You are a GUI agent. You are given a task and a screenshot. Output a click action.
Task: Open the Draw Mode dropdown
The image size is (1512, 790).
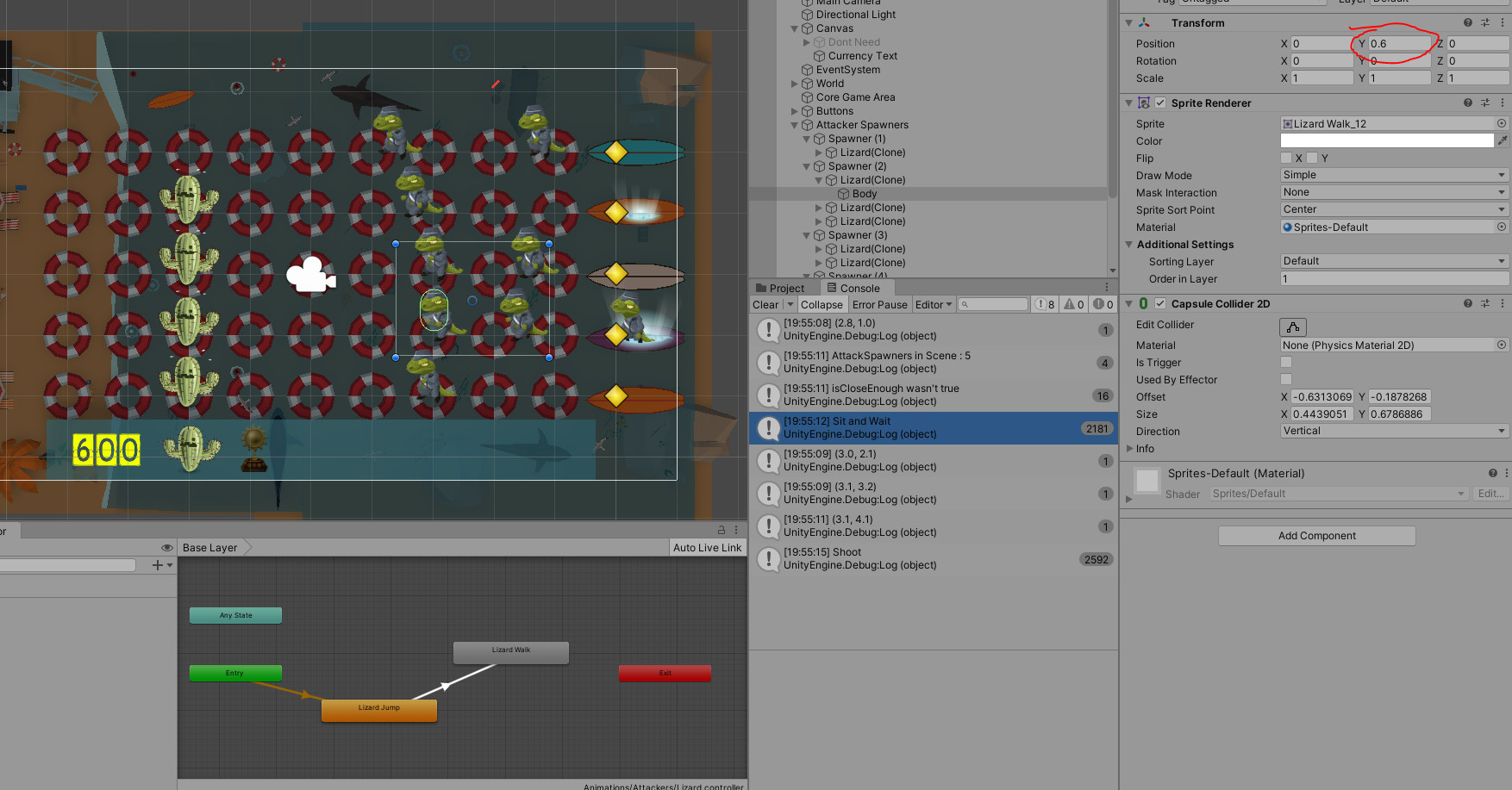[x=1393, y=175]
